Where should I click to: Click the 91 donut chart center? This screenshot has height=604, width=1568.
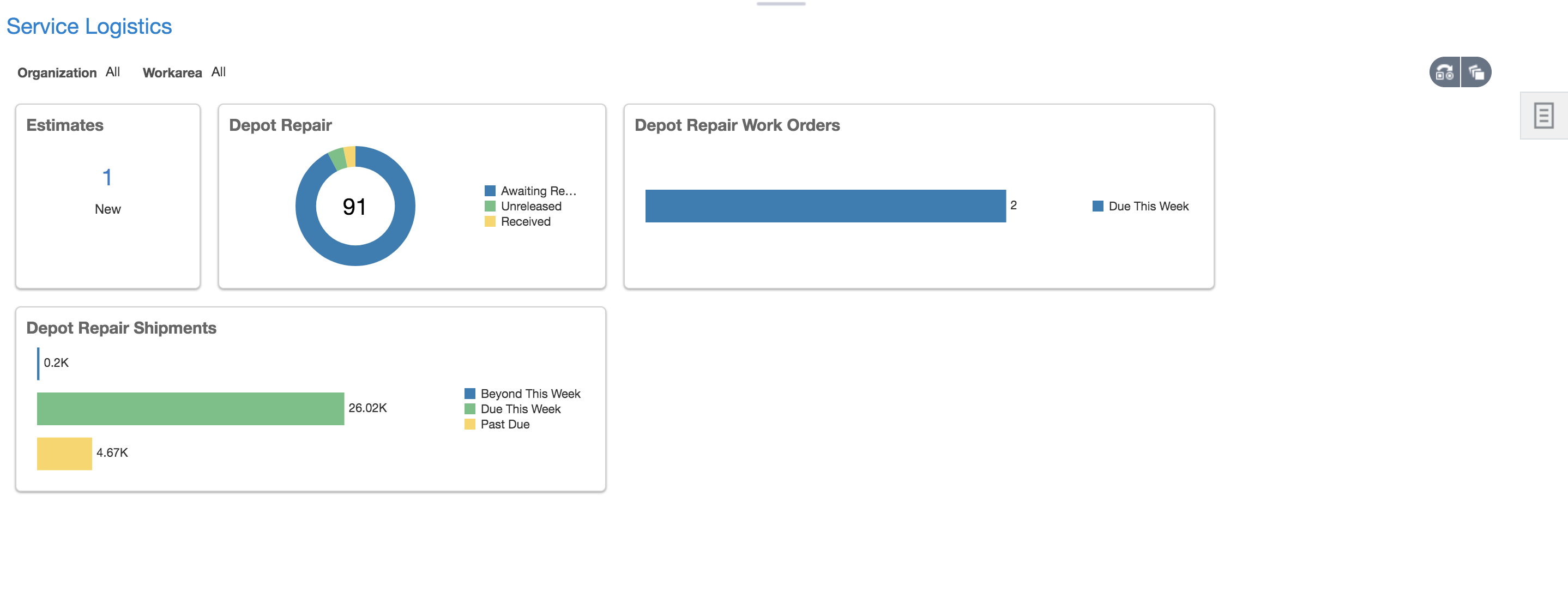point(355,207)
